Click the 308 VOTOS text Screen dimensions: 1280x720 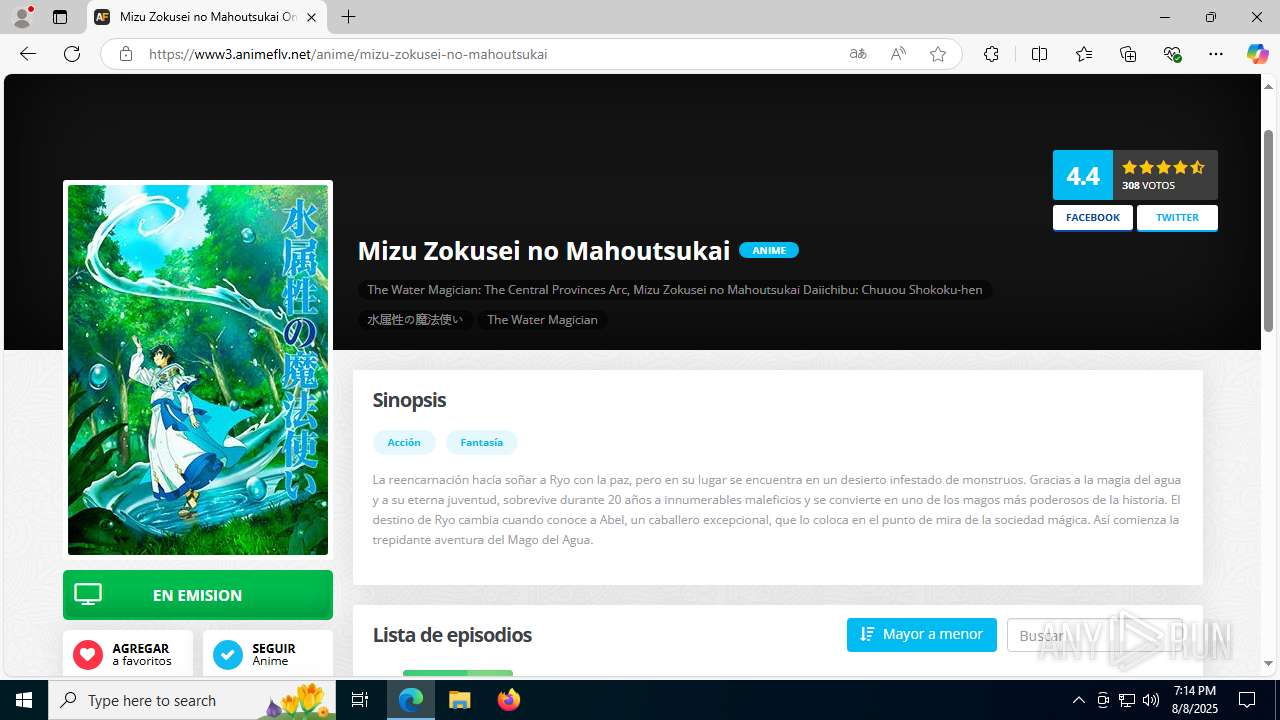[1148, 186]
